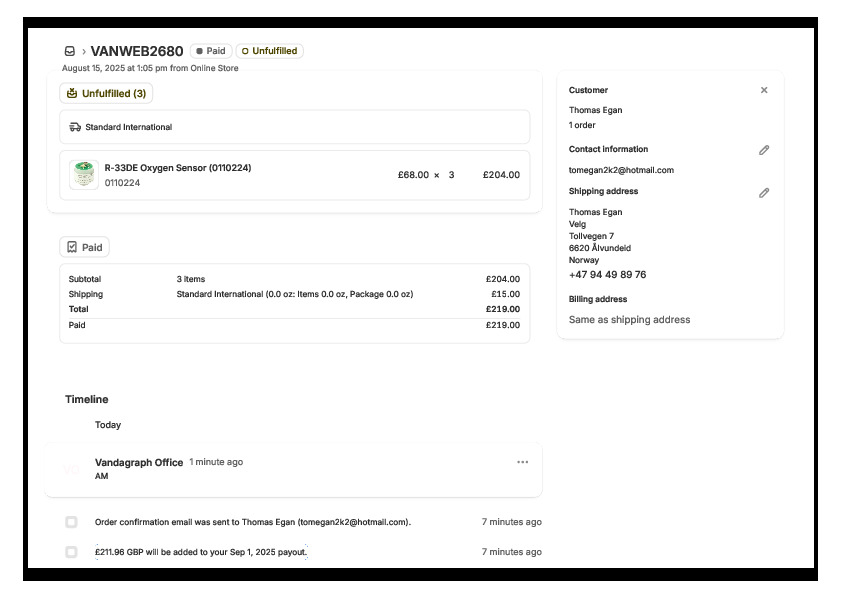Click the Unfulfilled box icon in fulfillment card
The image size is (842, 595).
71,93
